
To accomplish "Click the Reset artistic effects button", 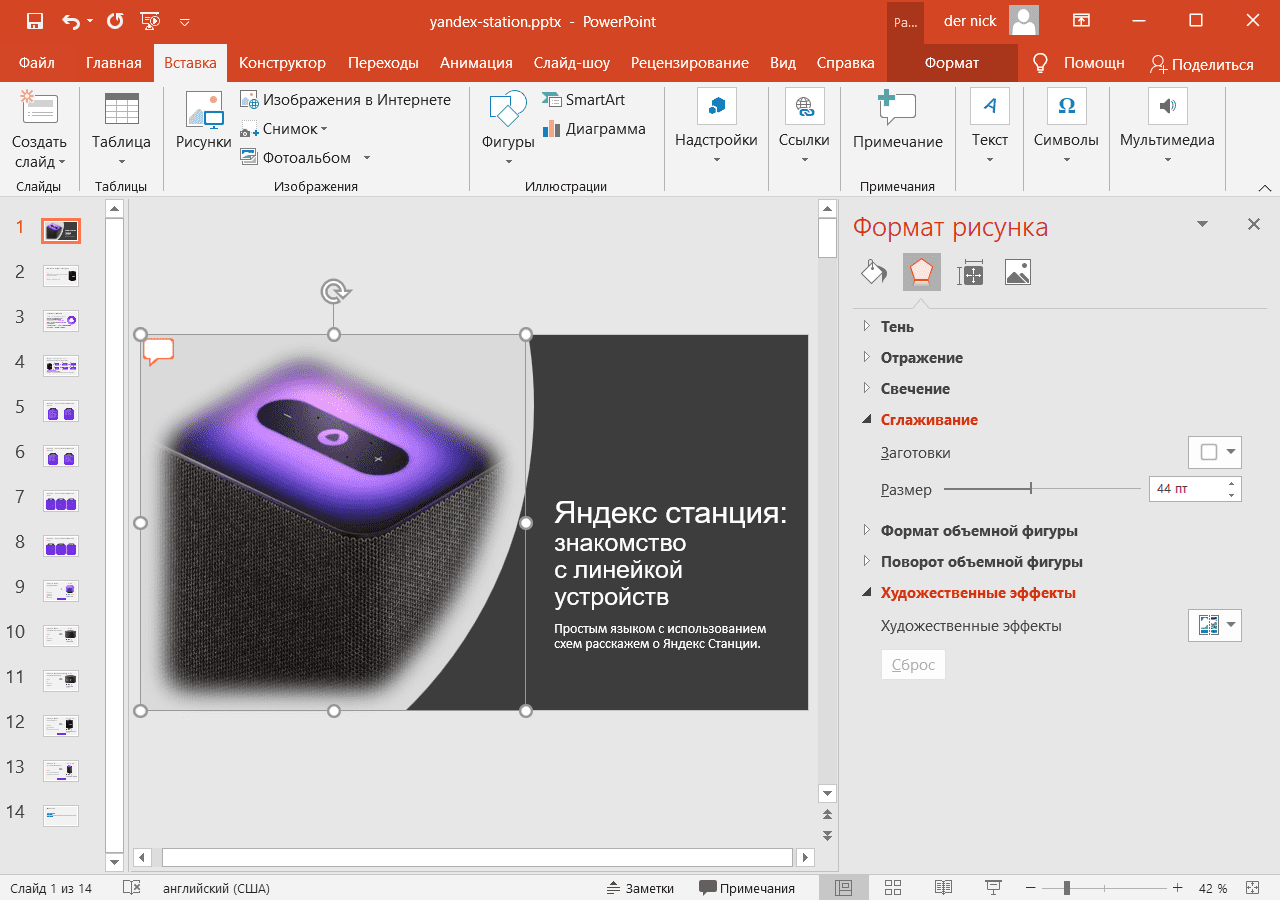I will pyautogui.click(x=913, y=665).
